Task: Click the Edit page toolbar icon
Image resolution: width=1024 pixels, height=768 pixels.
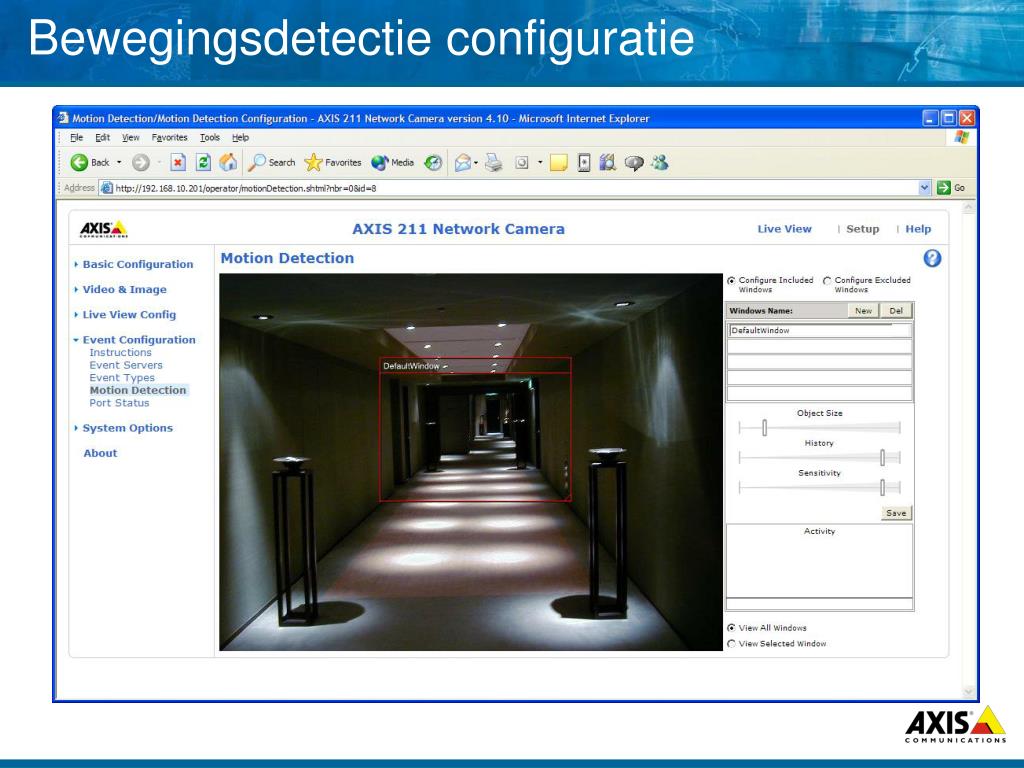Action: pos(522,163)
